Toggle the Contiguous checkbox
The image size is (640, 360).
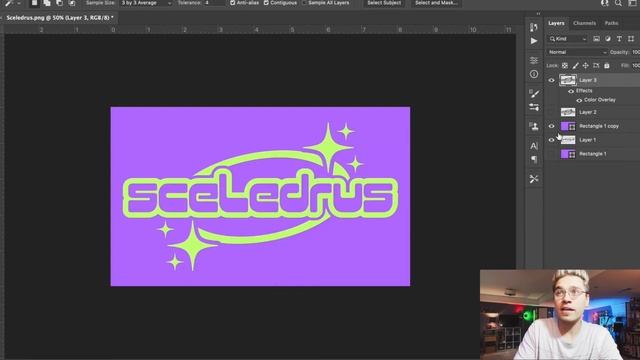[266, 3]
